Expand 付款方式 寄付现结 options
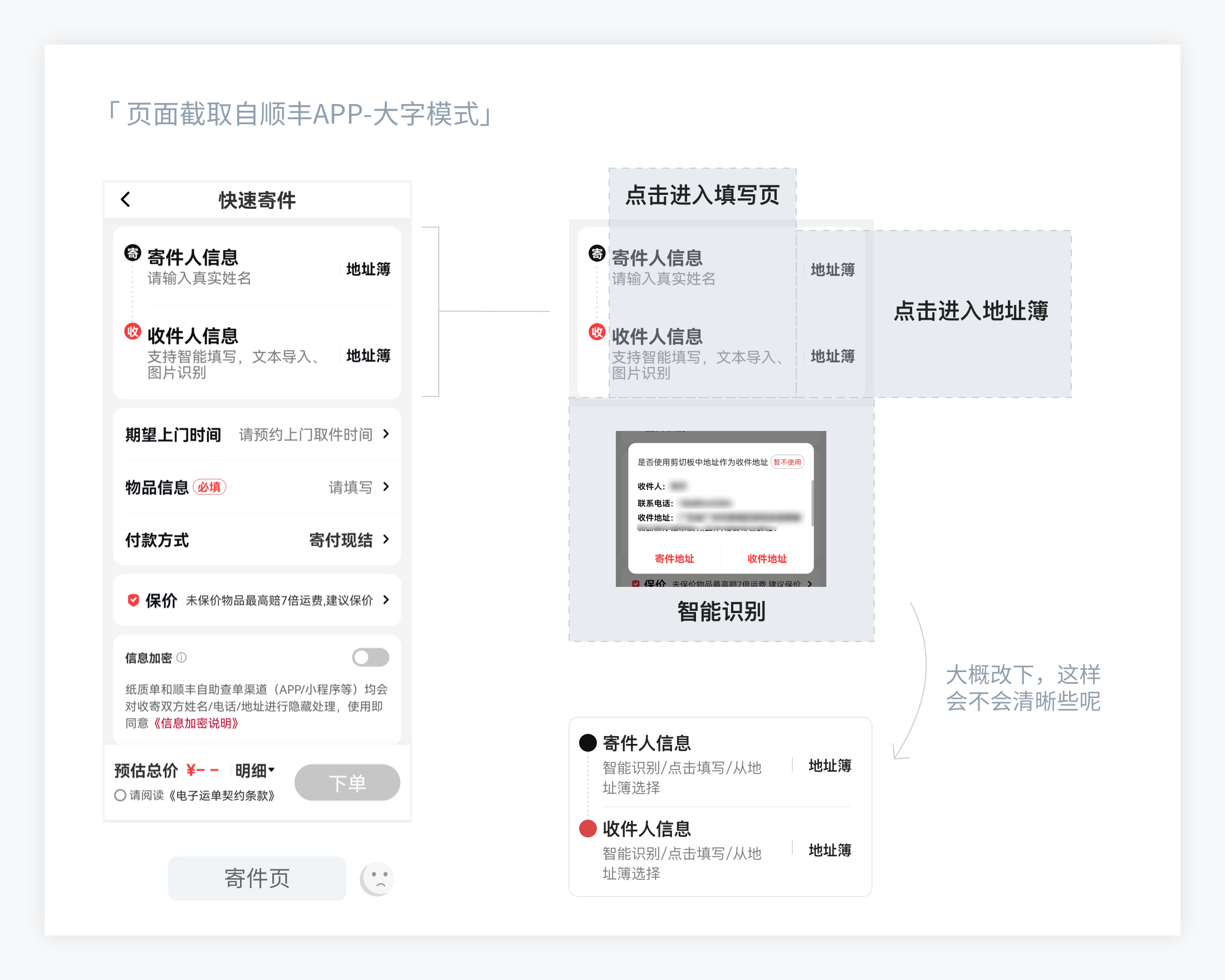Image resolution: width=1225 pixels, height=980 pixels. click(386, 539)
